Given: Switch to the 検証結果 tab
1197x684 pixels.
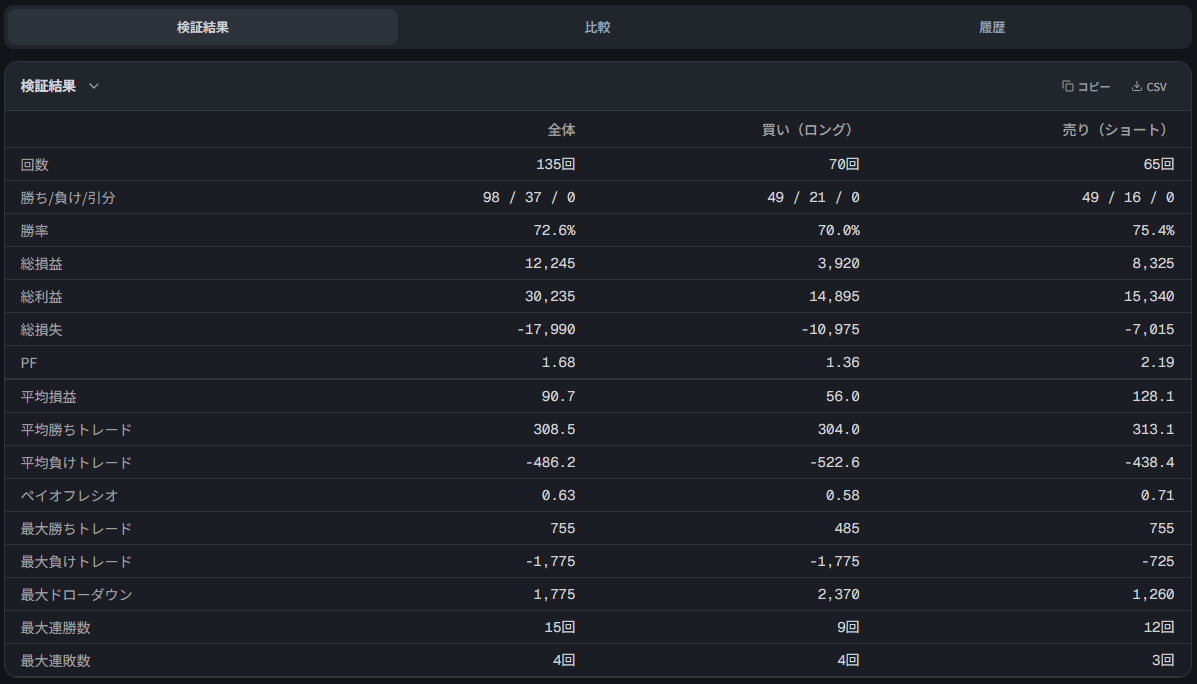Looking at the screenshot, I should [202, 27].
